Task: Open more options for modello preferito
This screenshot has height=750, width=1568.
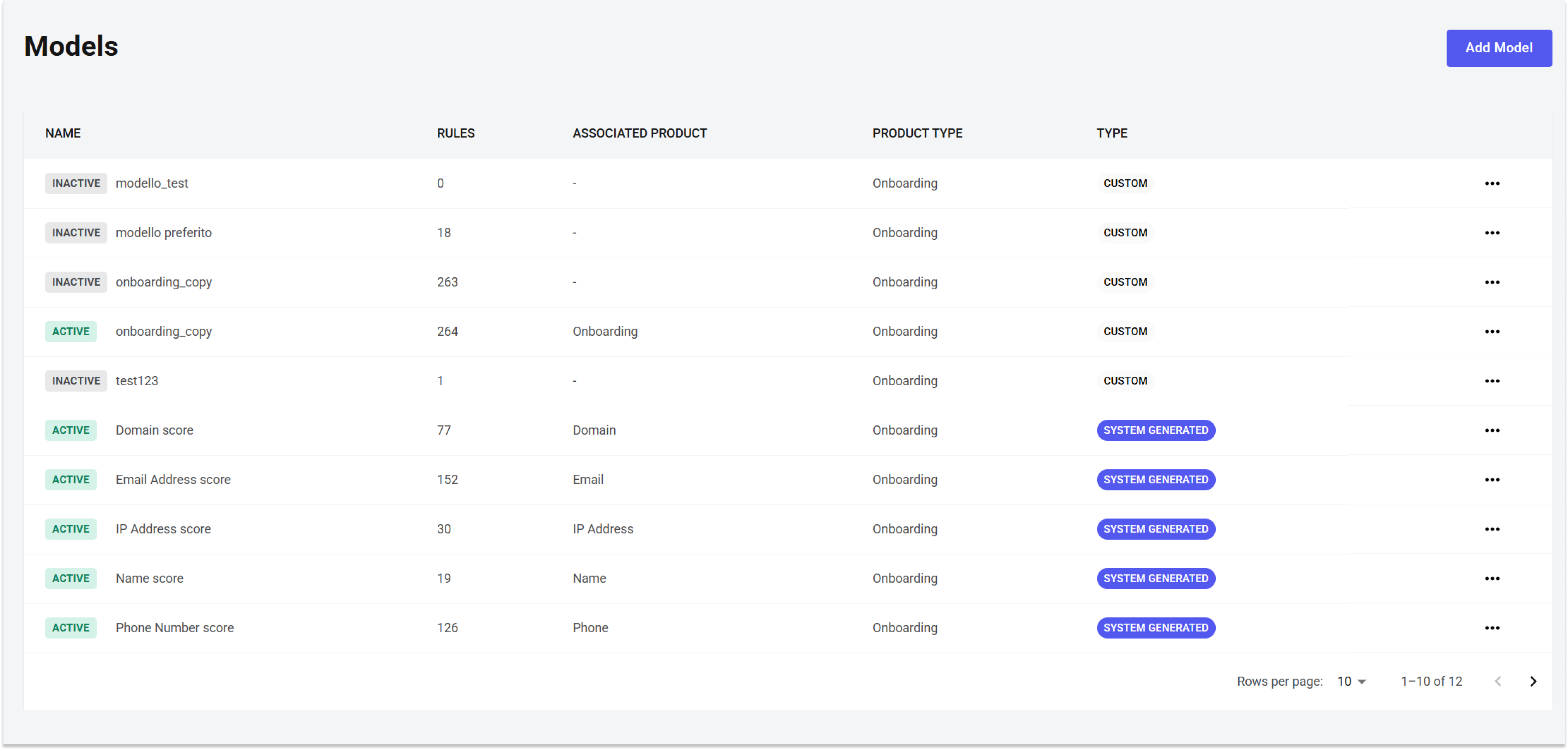Action: (1491, 232)
